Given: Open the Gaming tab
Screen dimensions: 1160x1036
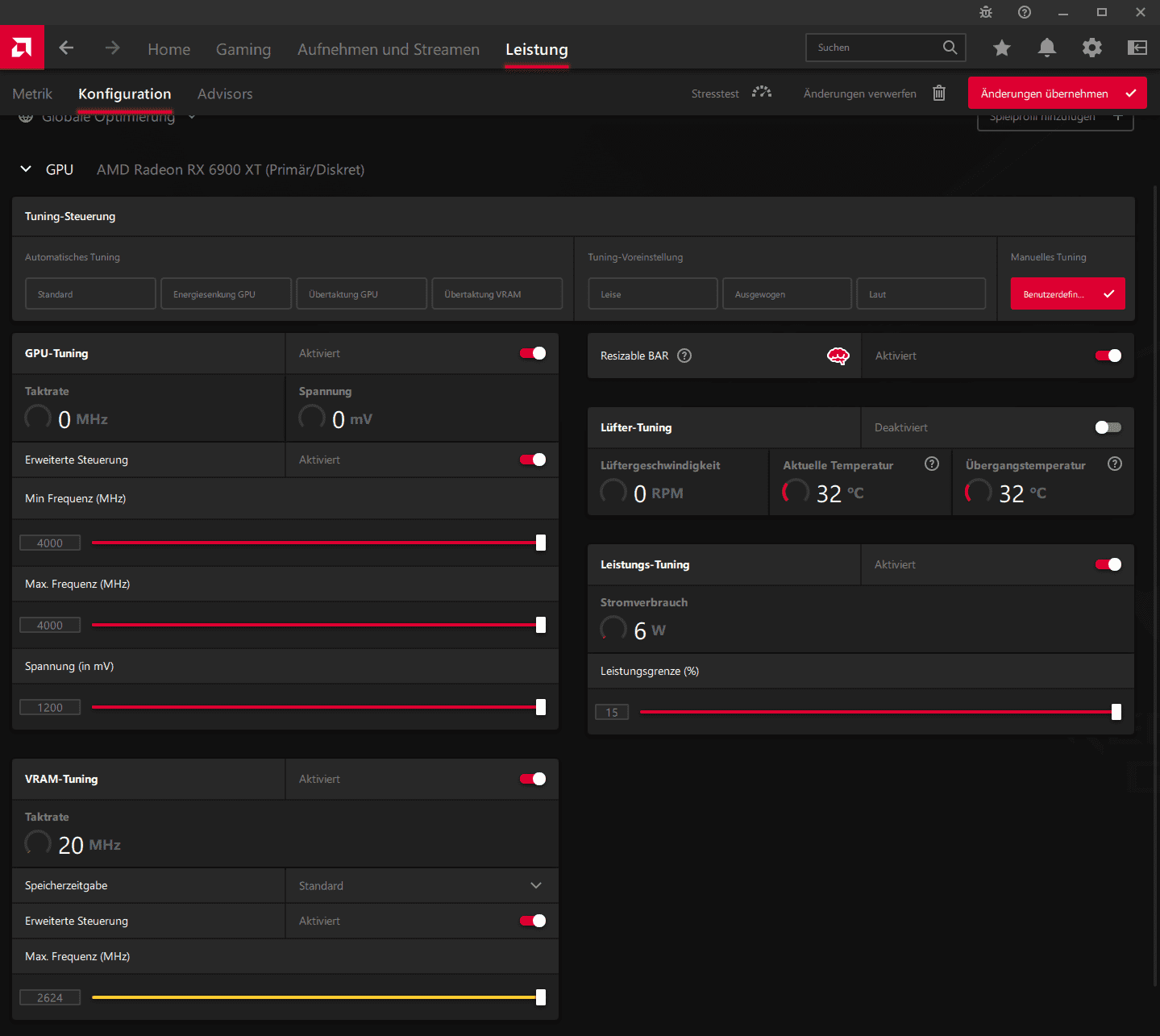Looking at the screenshot, I should (243, 49).
